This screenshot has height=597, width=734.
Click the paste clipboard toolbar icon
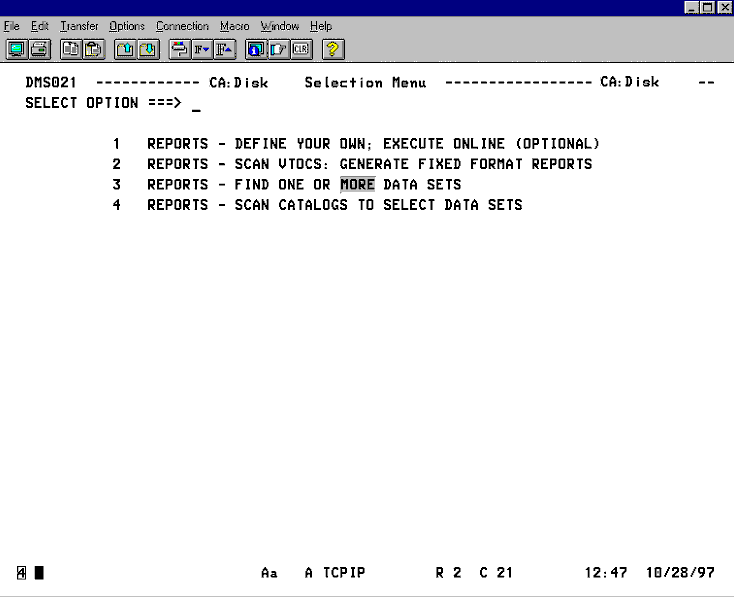click(94, 49)
